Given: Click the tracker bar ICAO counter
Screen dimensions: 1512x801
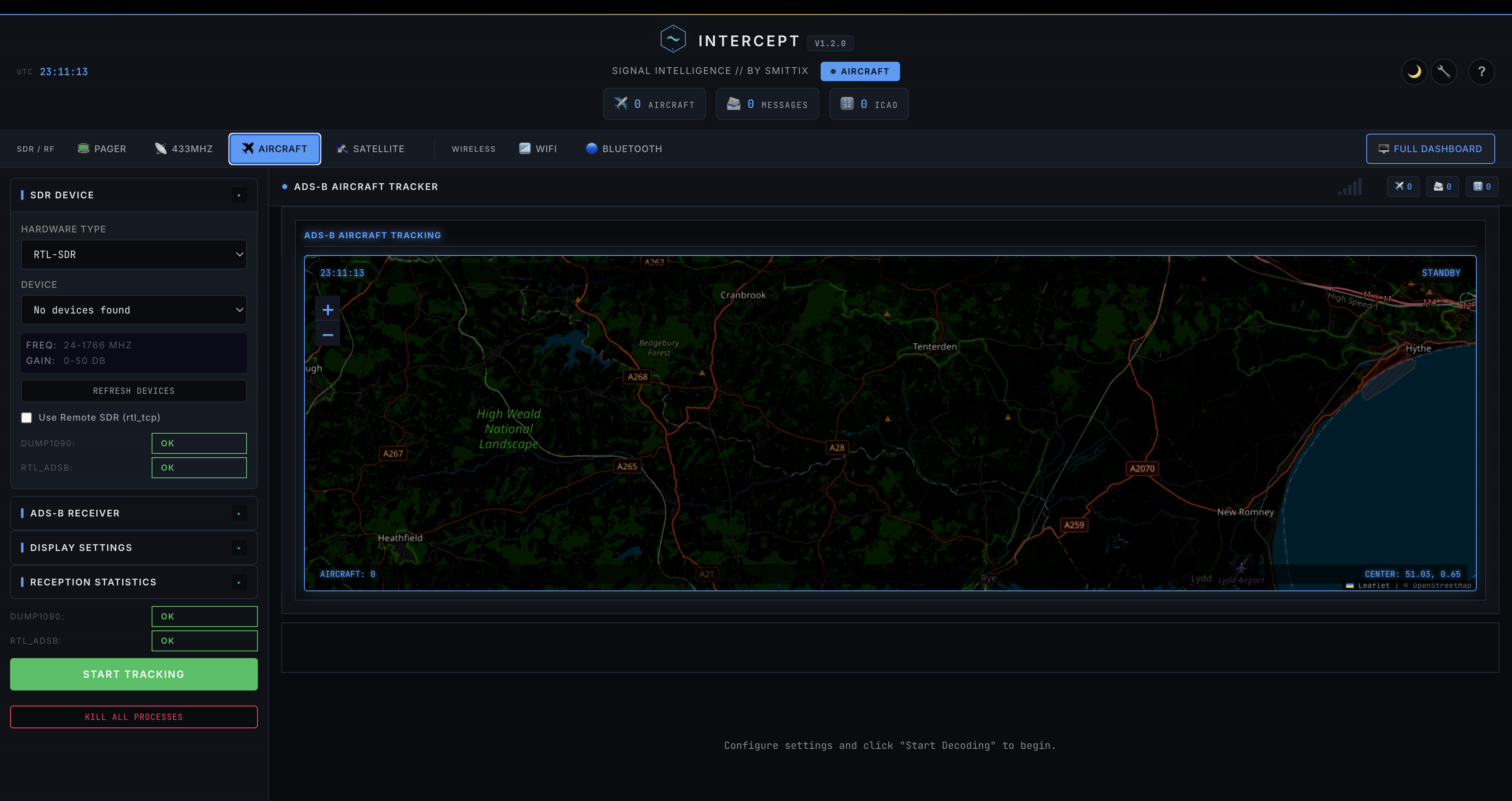Looking at the screenshot, I should pos(1481,187).
